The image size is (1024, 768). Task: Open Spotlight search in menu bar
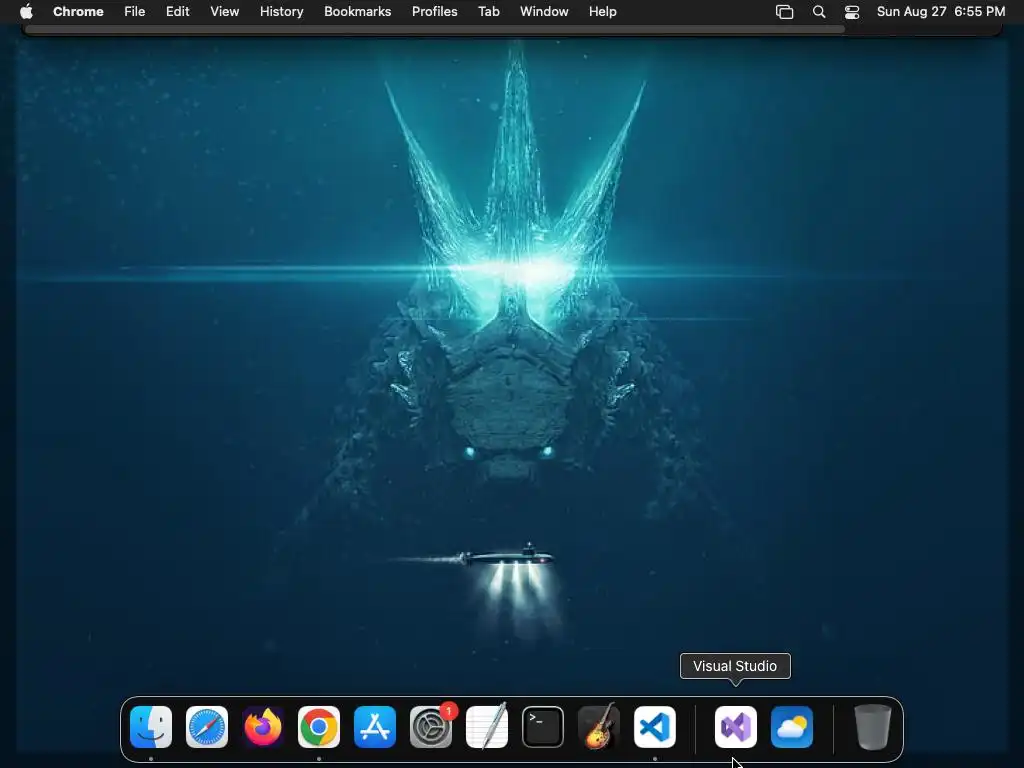click(819, 12)
